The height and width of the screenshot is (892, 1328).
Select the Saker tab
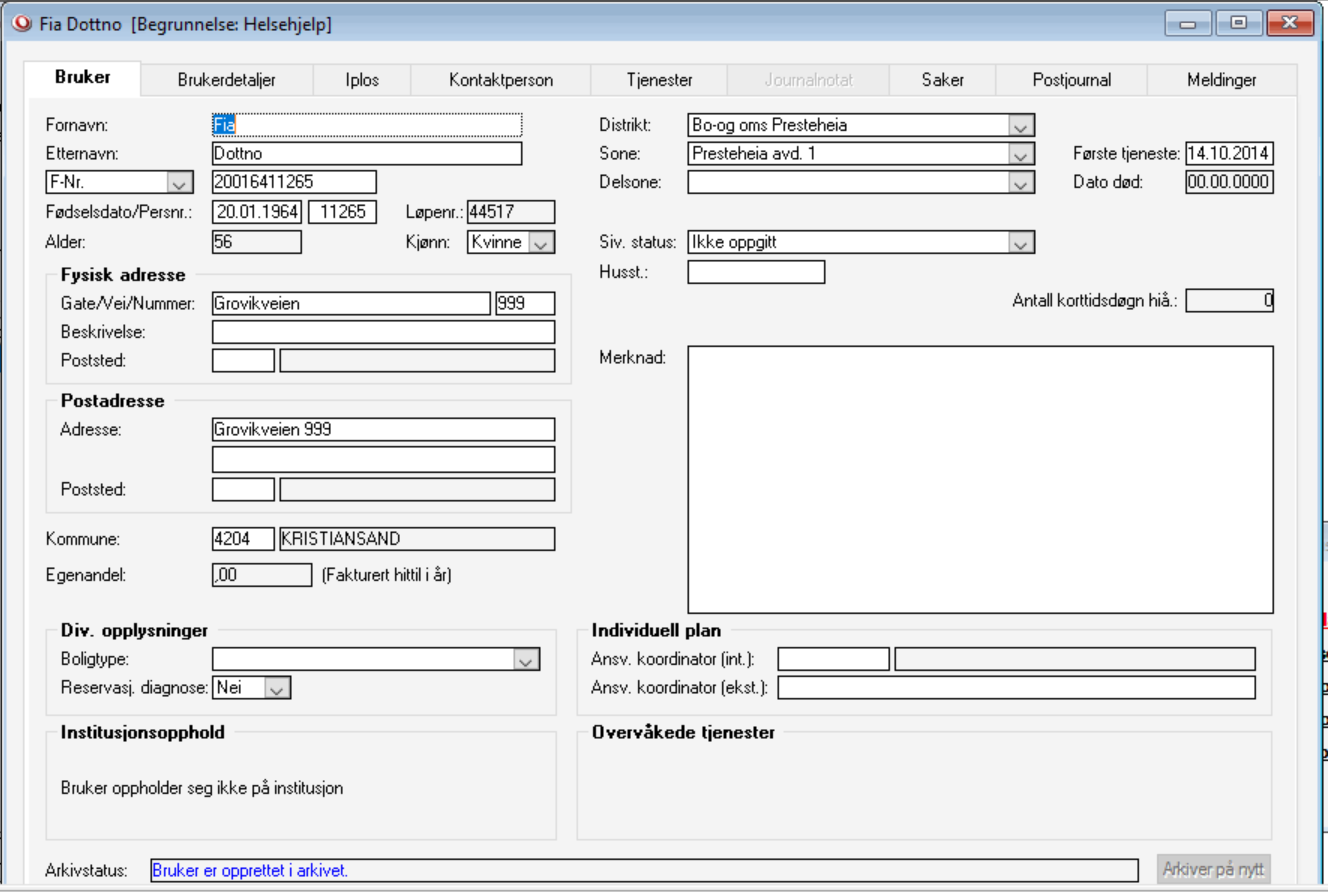943,80
